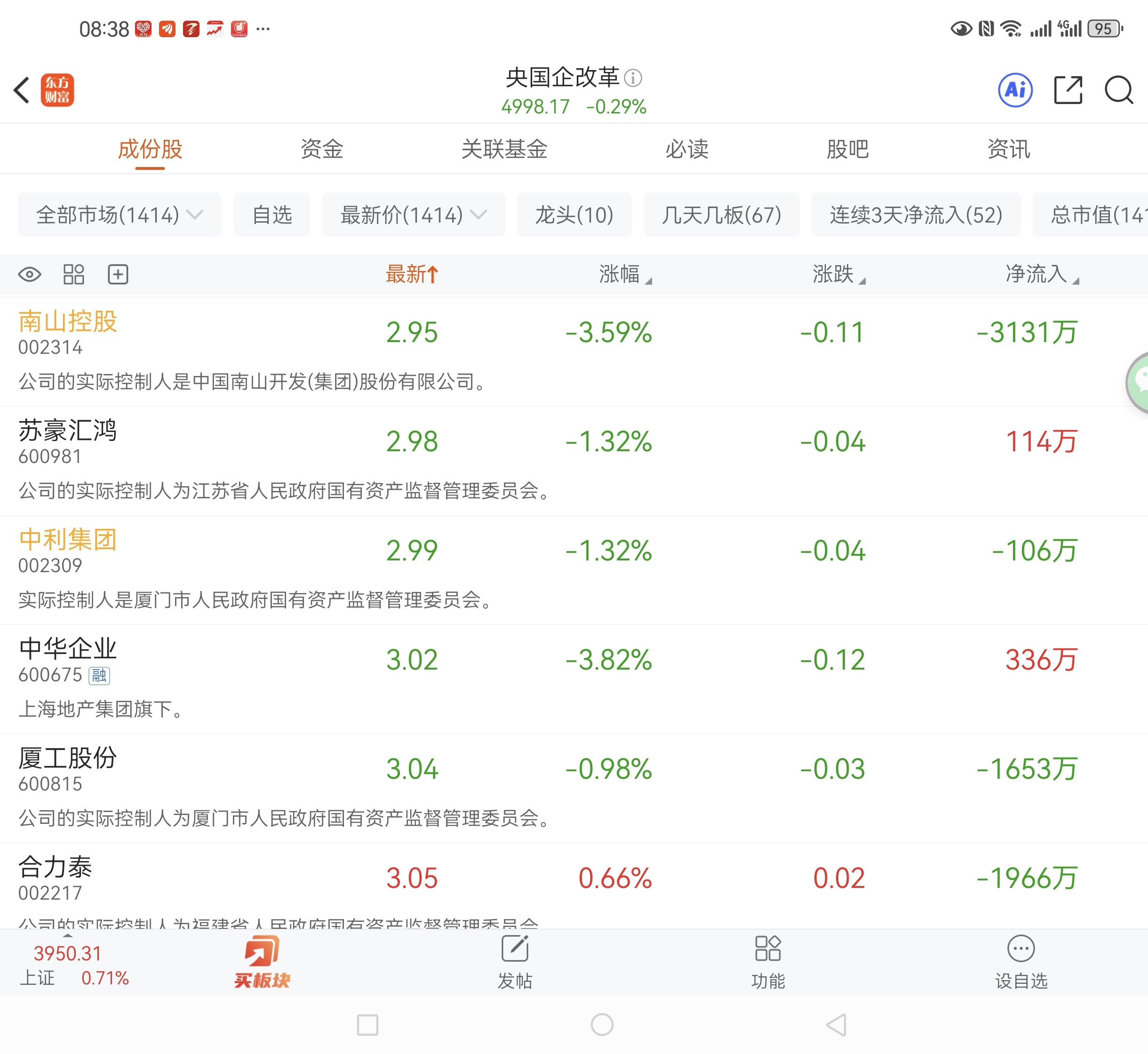Tap the add-to-watchlist plus icon

pos(118,274)
